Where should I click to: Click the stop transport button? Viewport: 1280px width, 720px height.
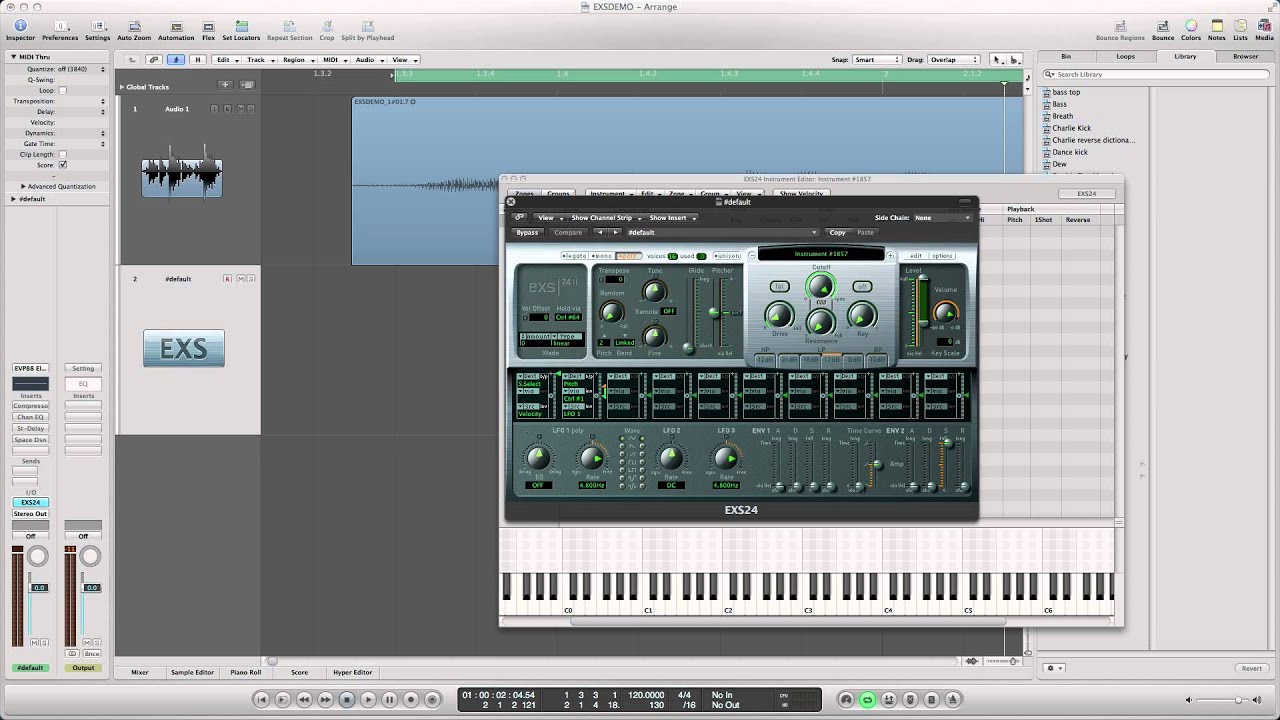coord(347,700)
